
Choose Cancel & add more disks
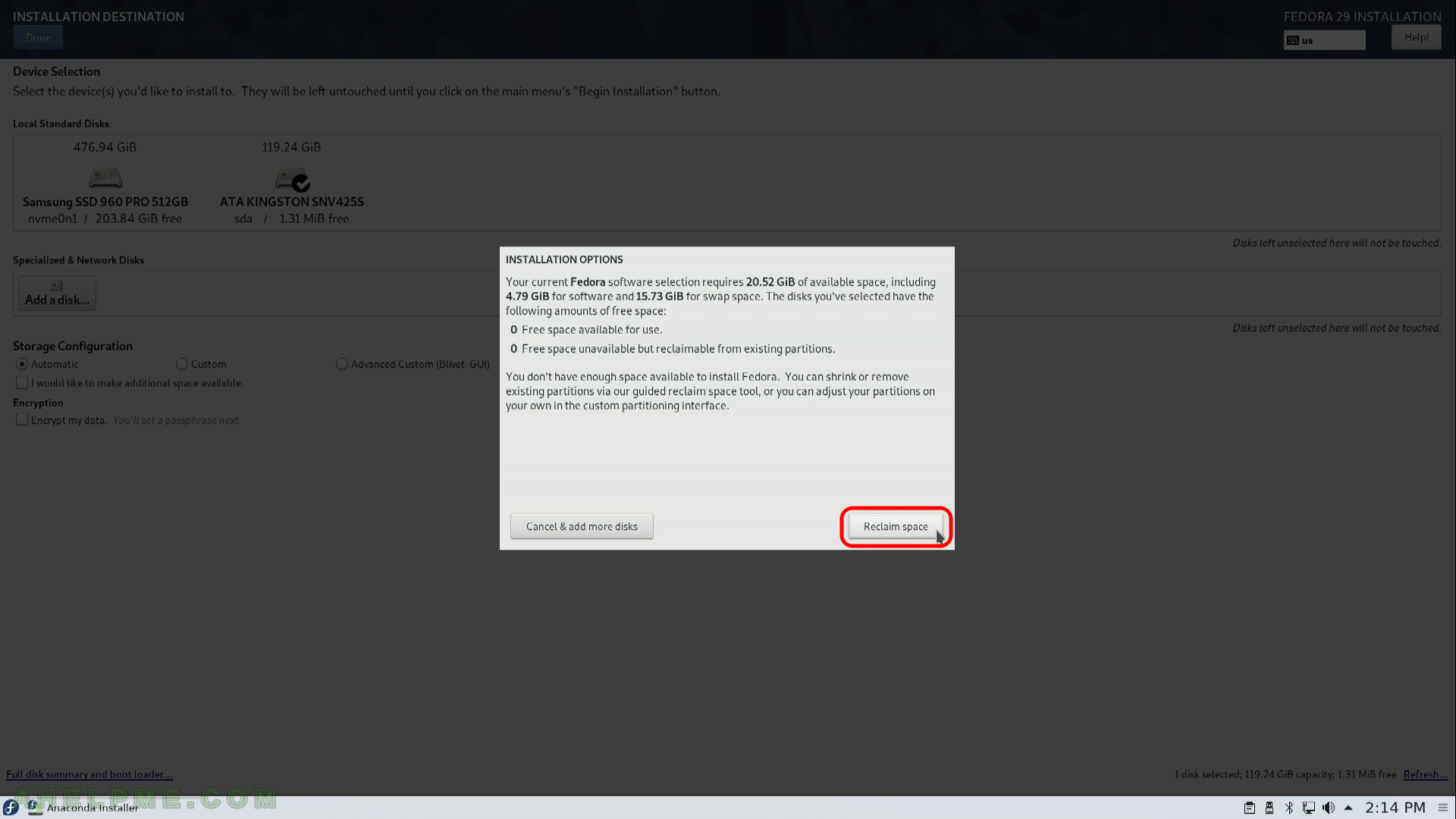click(x=582, y=526)
